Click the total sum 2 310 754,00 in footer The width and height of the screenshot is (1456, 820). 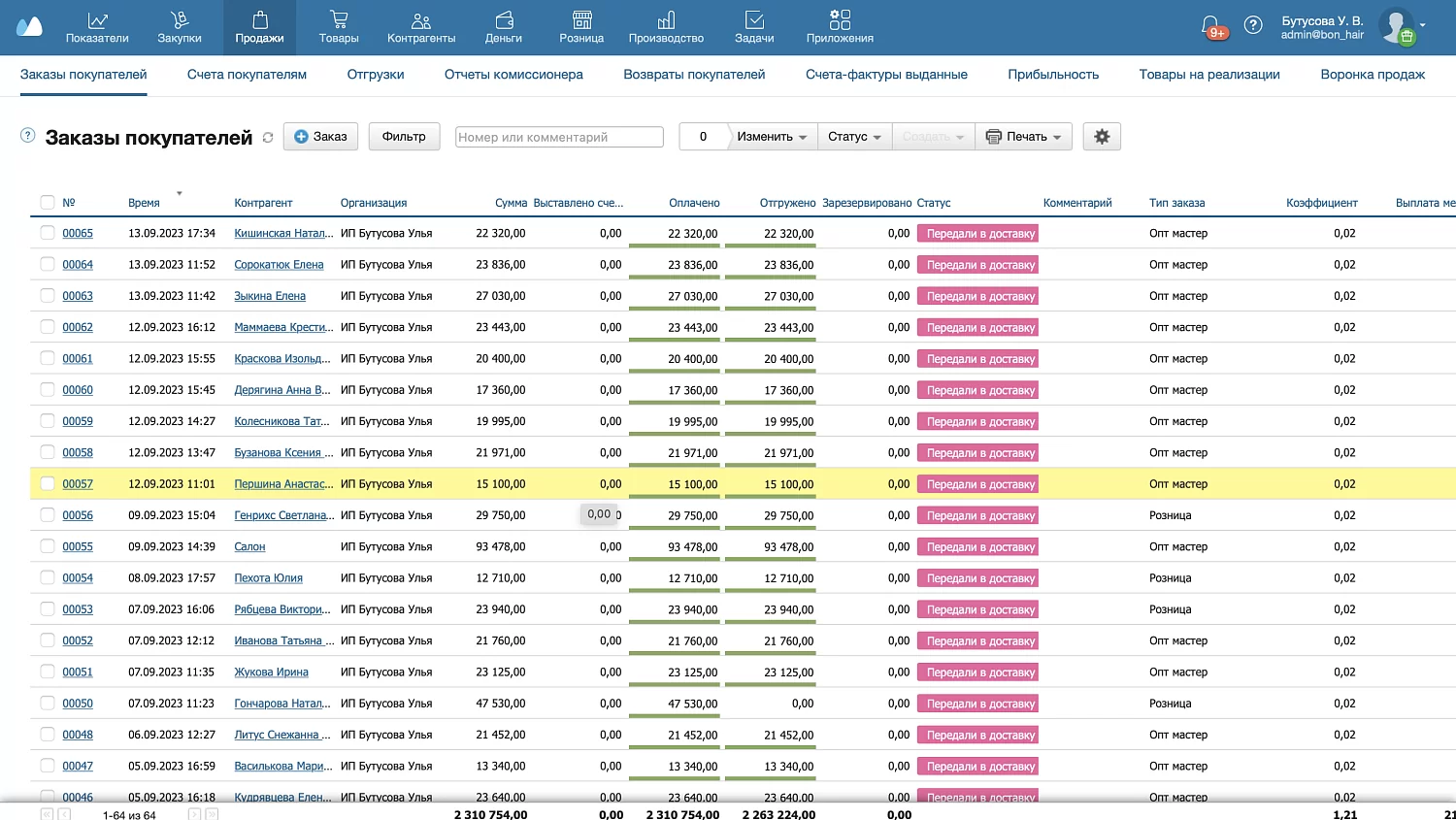point(490,815)
